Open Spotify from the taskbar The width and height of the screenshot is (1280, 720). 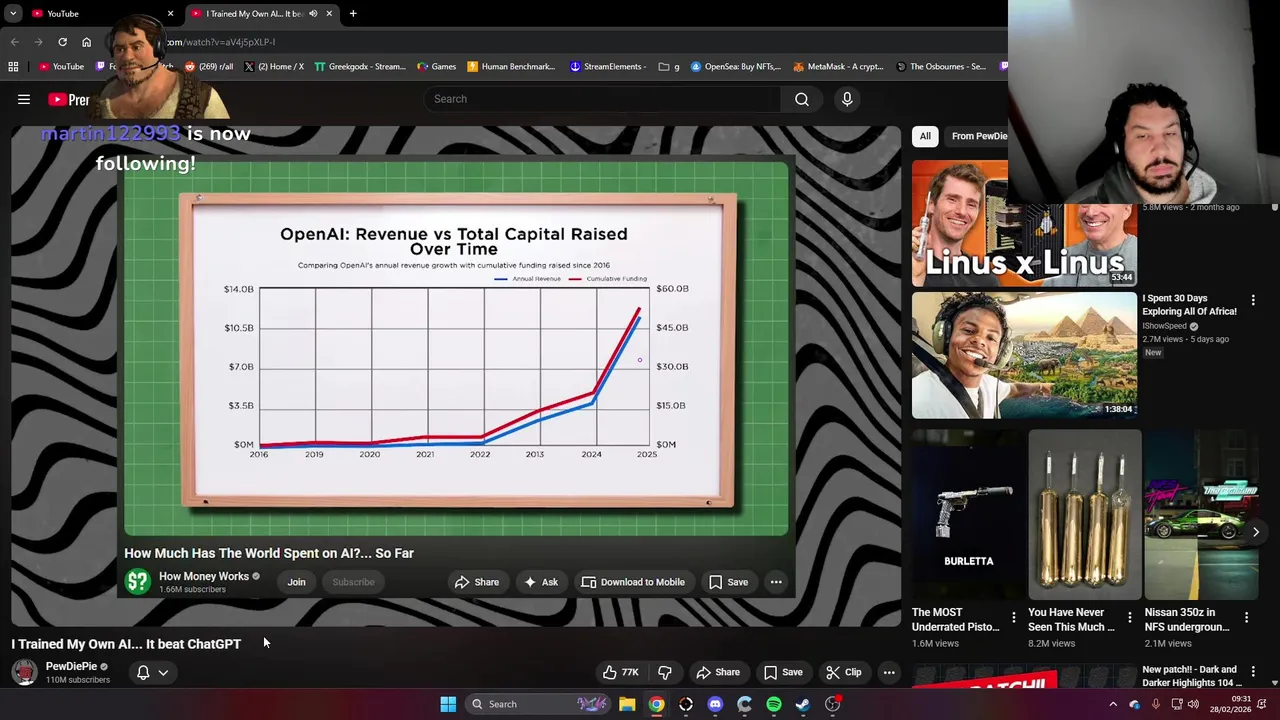[x=774, y=704]
